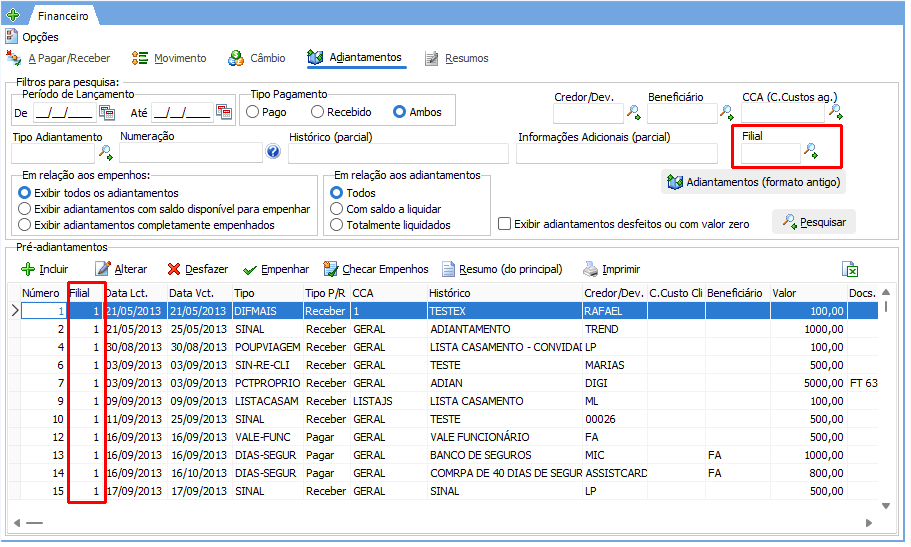Screen dimensions: 911x547
Task: Select the POUPVIAGEM row
Action: point(449,347)
